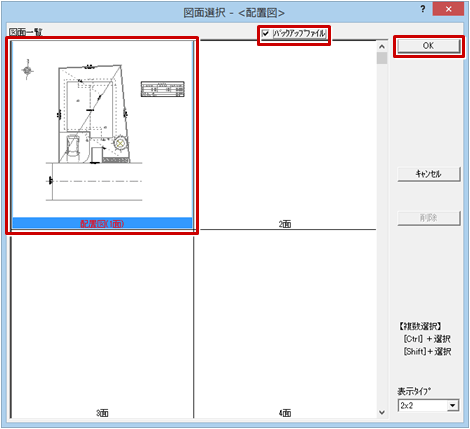Viewport: 470px width, 429px height.
Task: Click the 4面 caption label
Action: click(285, 413)
